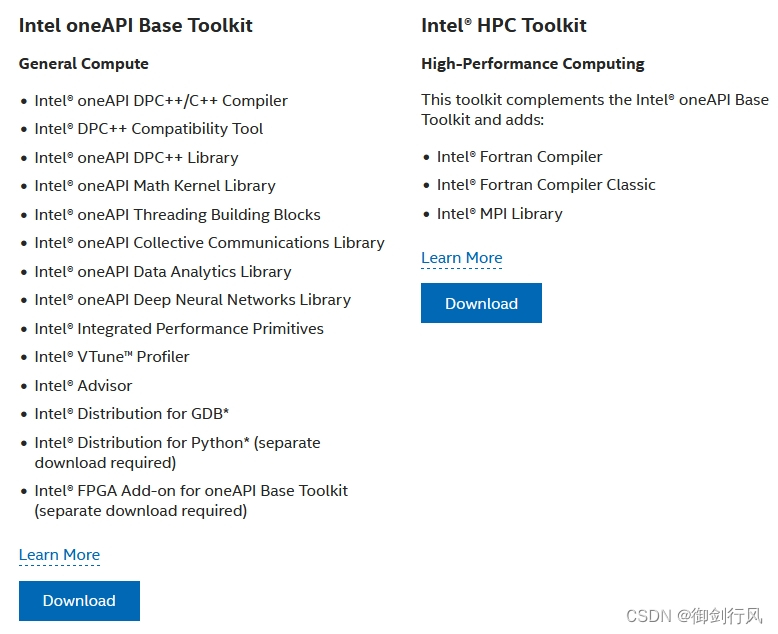Click Intel Distribution for Python item
The image size is (778, 634).
tap(177, 452)
